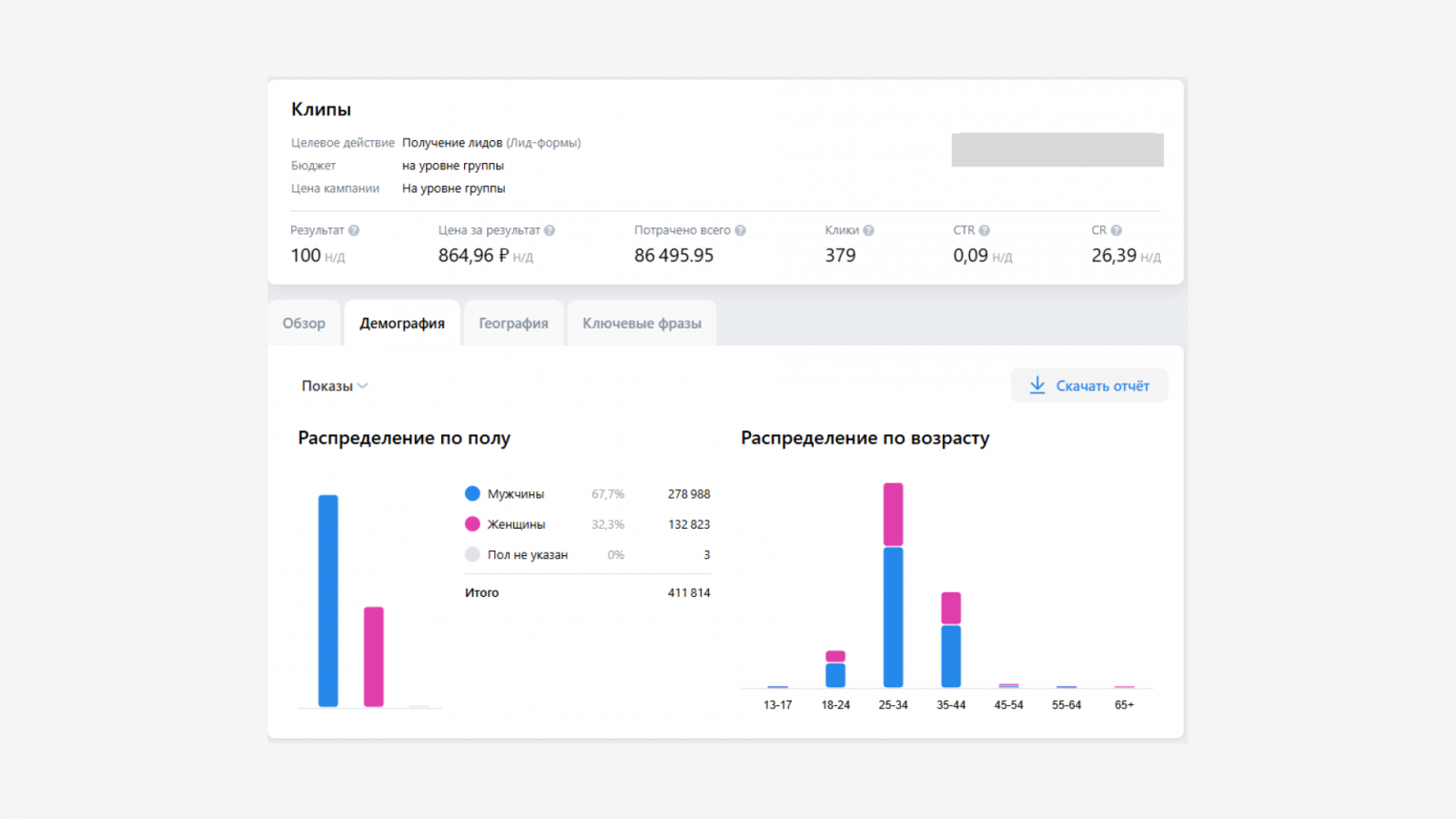Click the CTR help icon
This screenshot has height=819, width=1456.
click(x=985, y=231)
